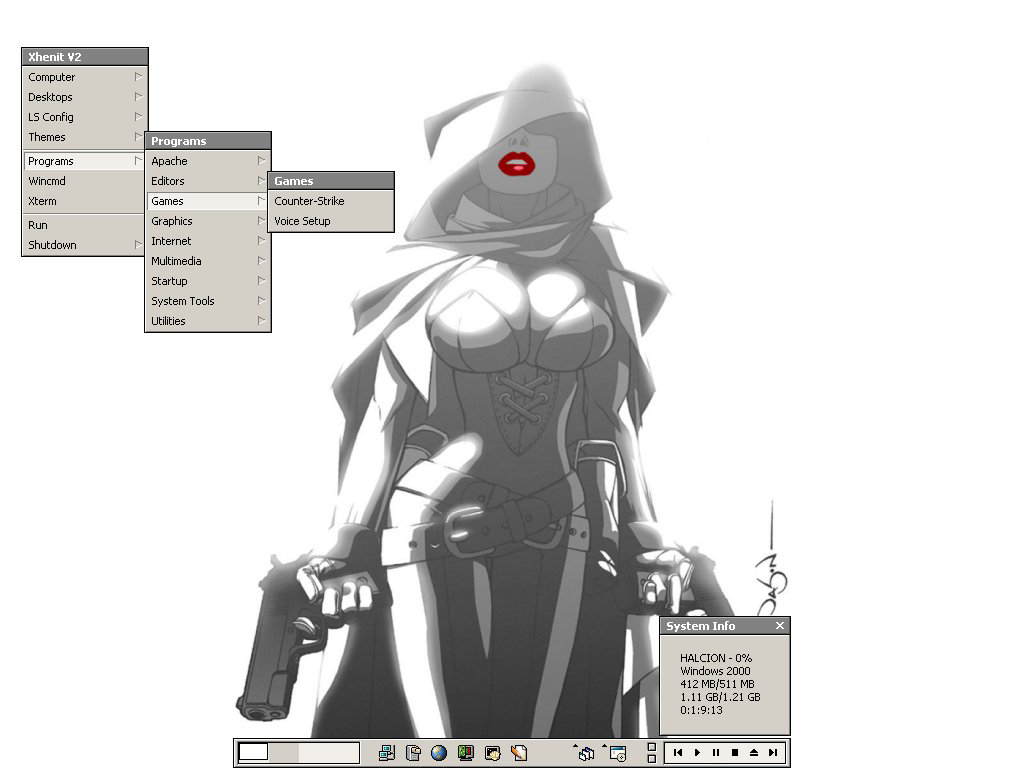Viewport: 1024px width, 768px height.
Task: Click the Programs submenu title bar
Action: coord(208,141)
